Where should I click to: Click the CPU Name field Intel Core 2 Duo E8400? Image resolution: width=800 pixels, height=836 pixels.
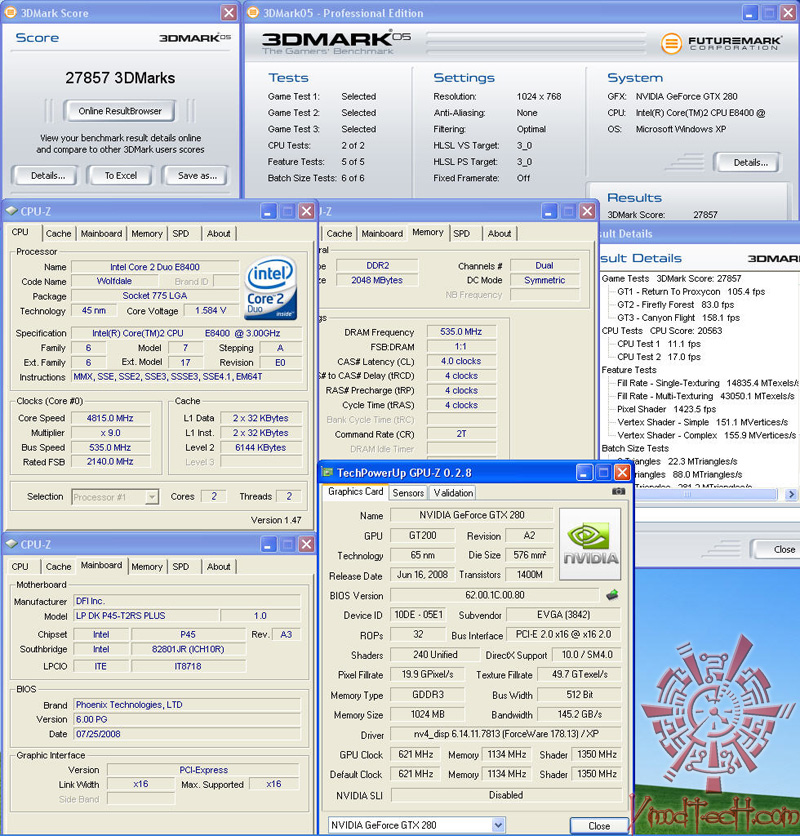point(155,267)
